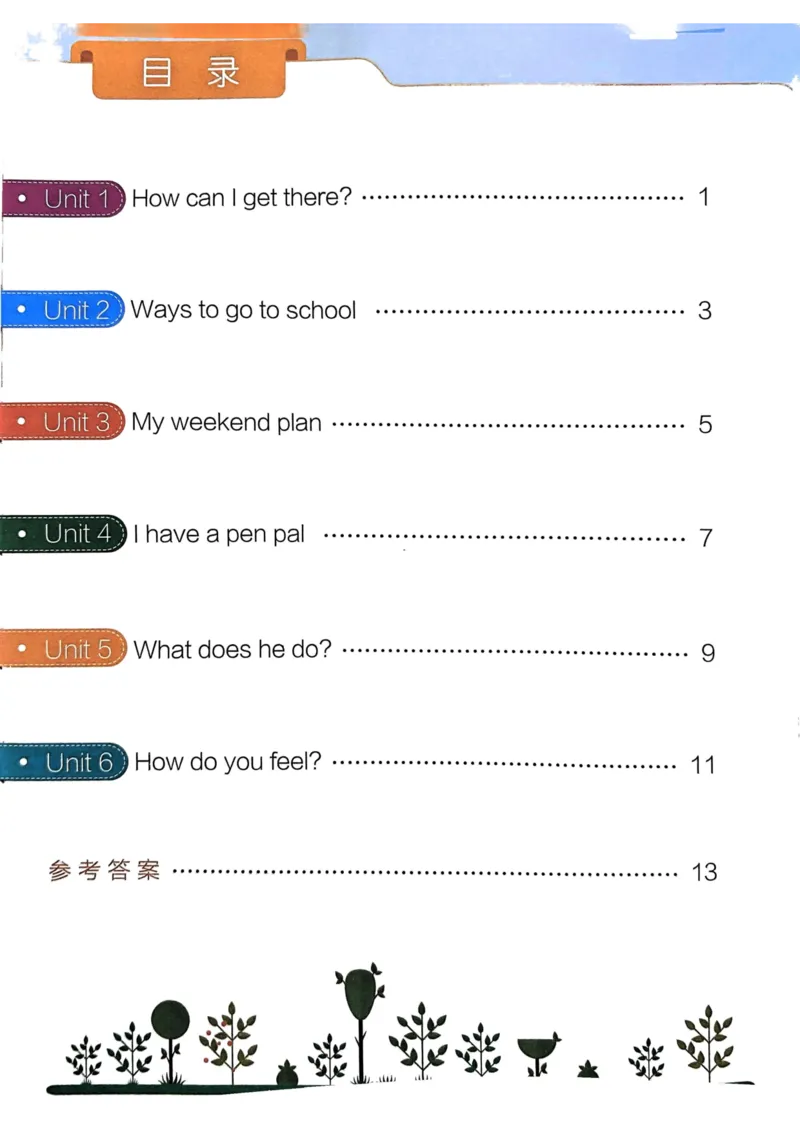Open "How do you feel?" entry

(228, 763)
